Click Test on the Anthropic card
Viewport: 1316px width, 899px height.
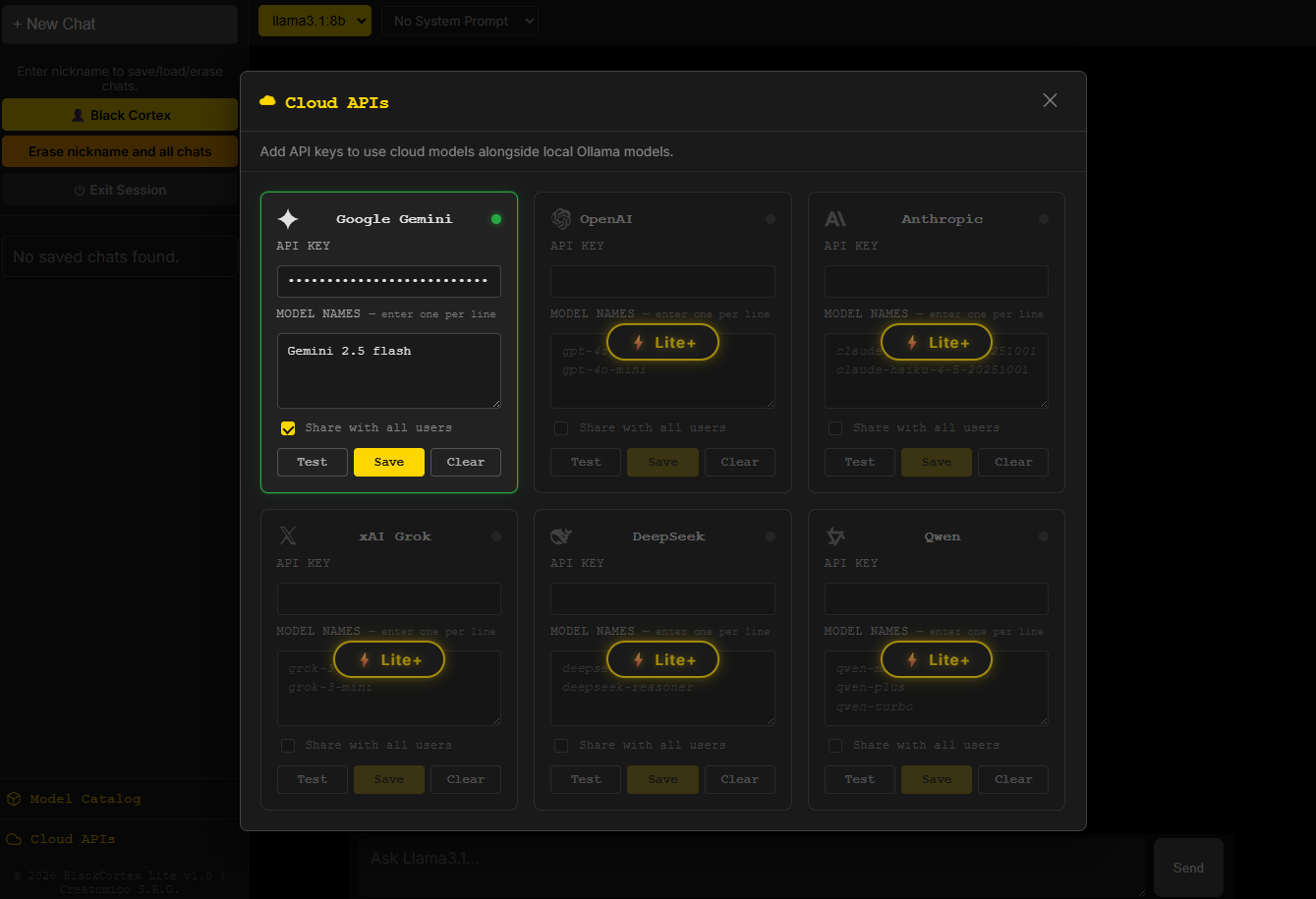[860, 462]
